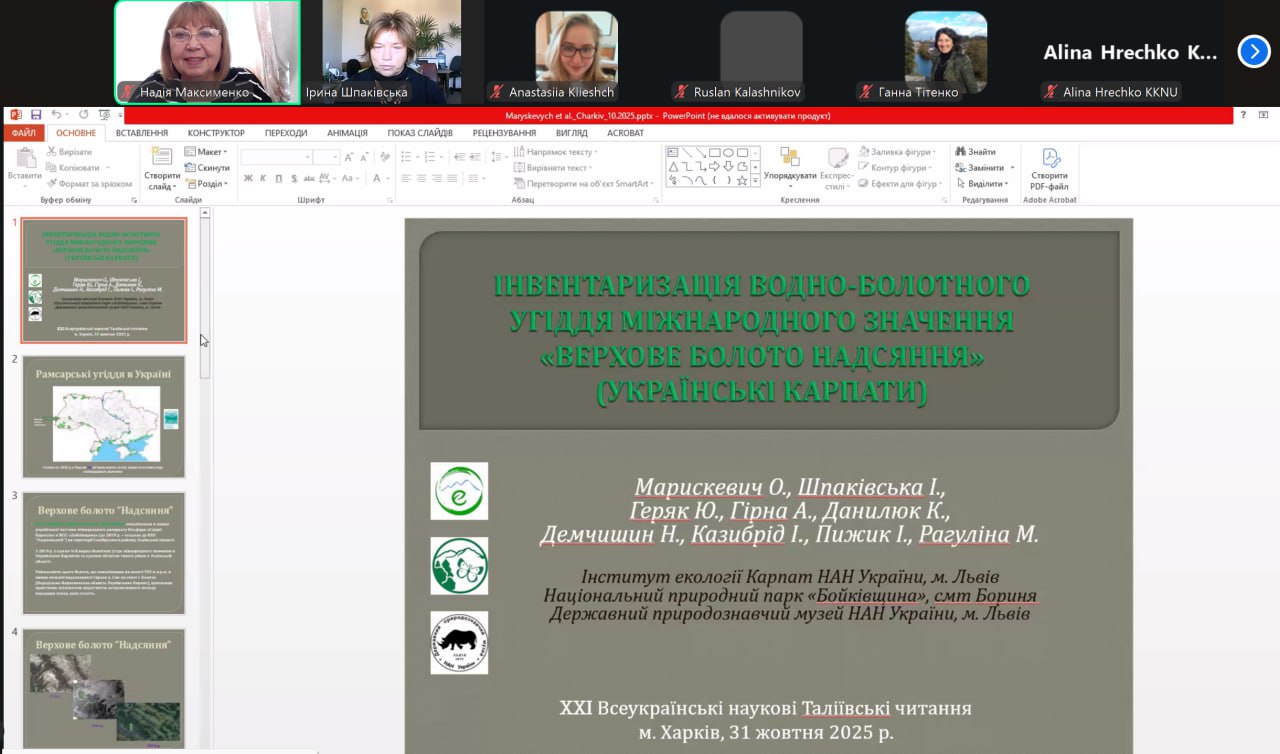Open the Макет layout dropdown
Screen dimensions: 1280x754
point(206,152)
